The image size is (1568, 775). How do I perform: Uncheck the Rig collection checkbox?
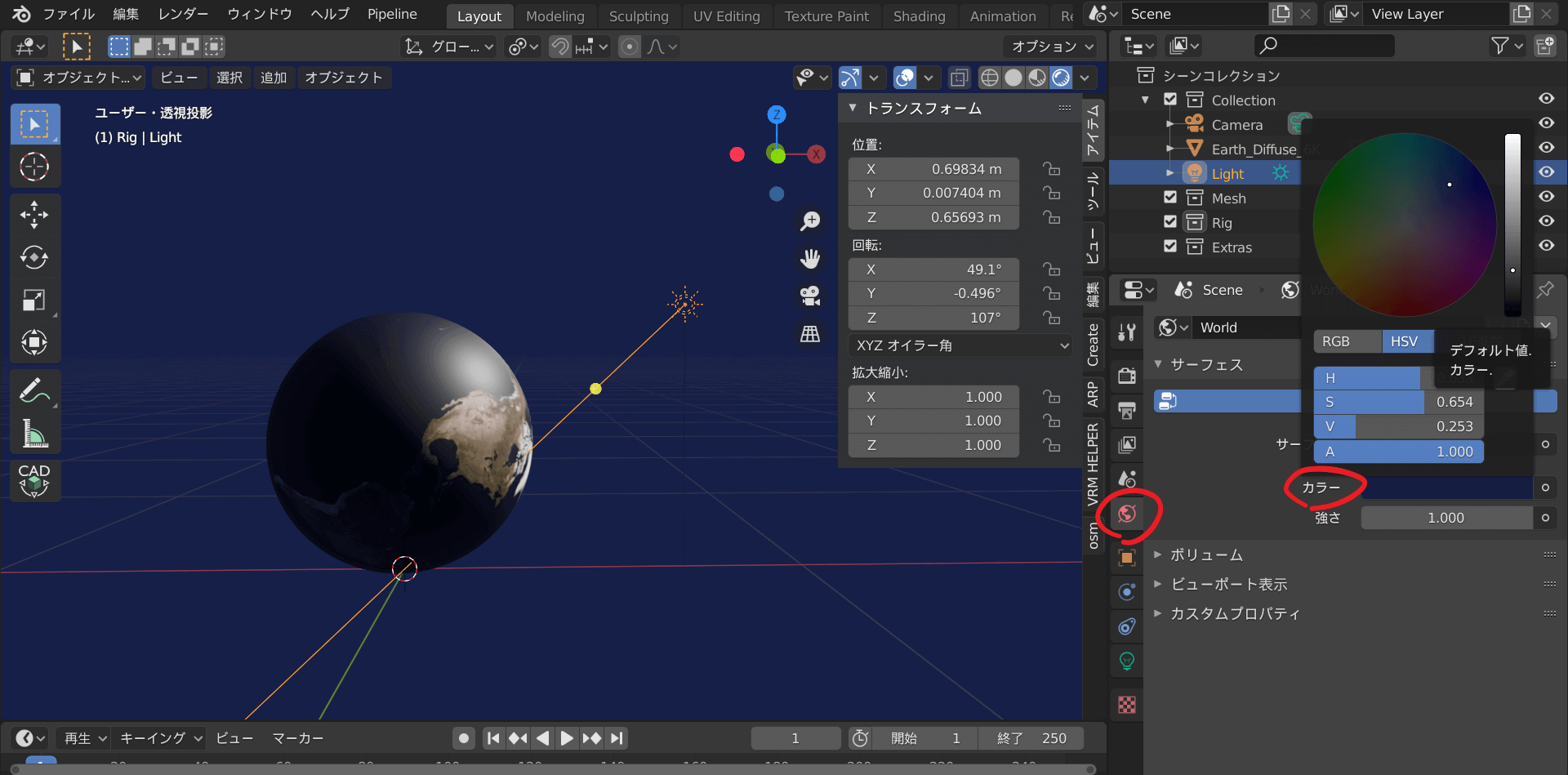coord(1170,222)
